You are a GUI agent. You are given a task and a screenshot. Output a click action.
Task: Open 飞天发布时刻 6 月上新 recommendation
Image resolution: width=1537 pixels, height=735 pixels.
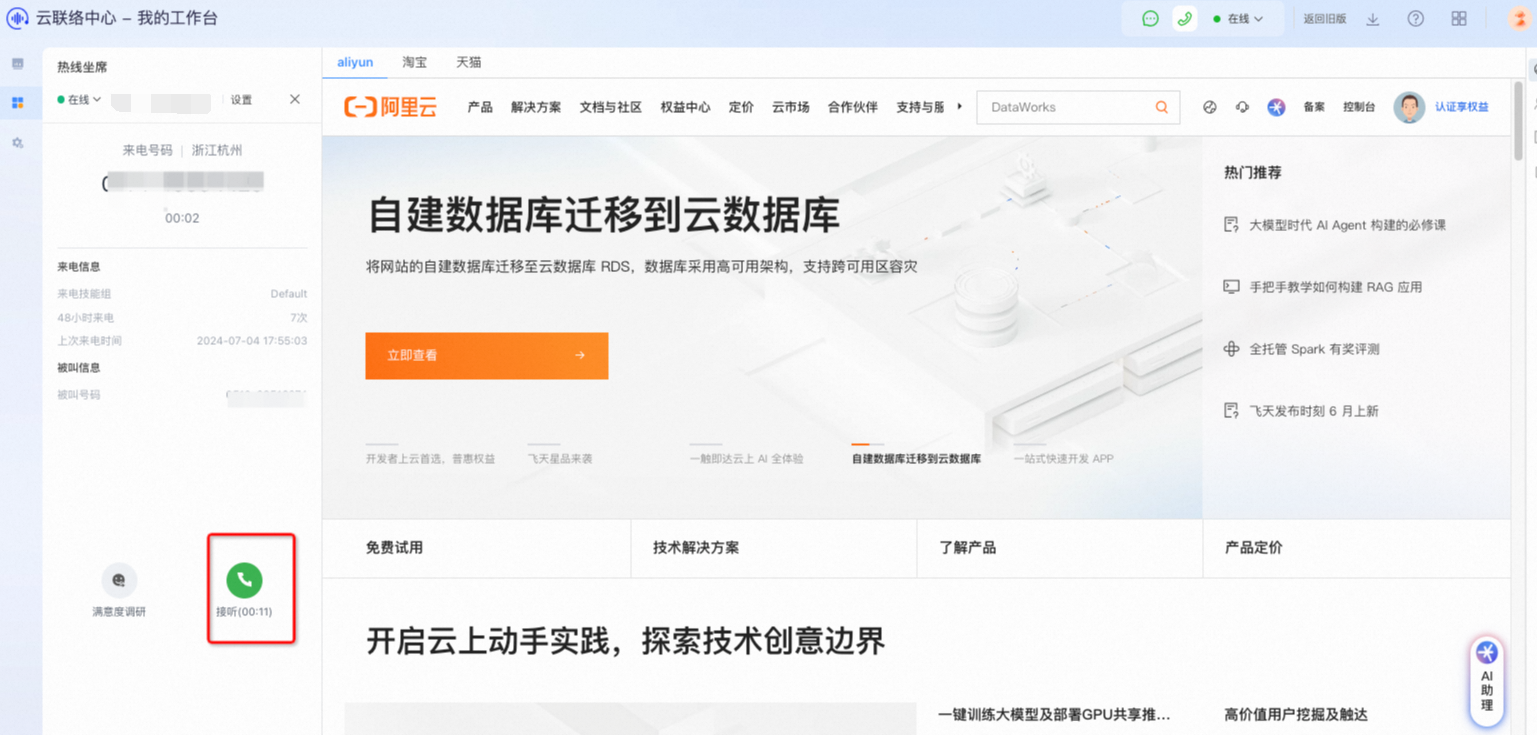click(x=1314, y=411)
